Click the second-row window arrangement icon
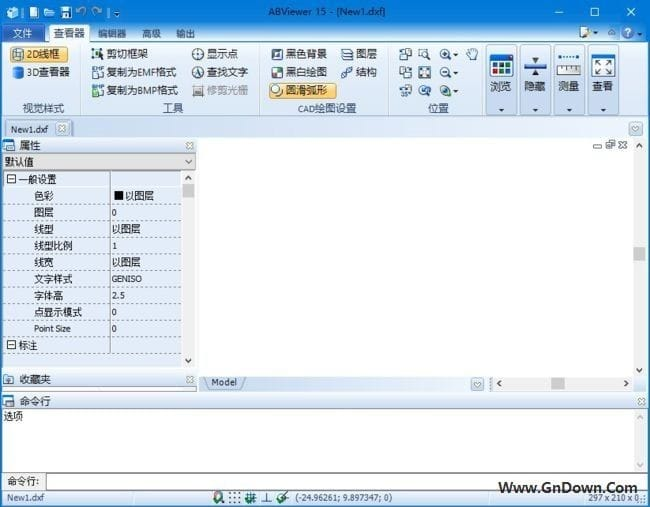 [405, 73]
